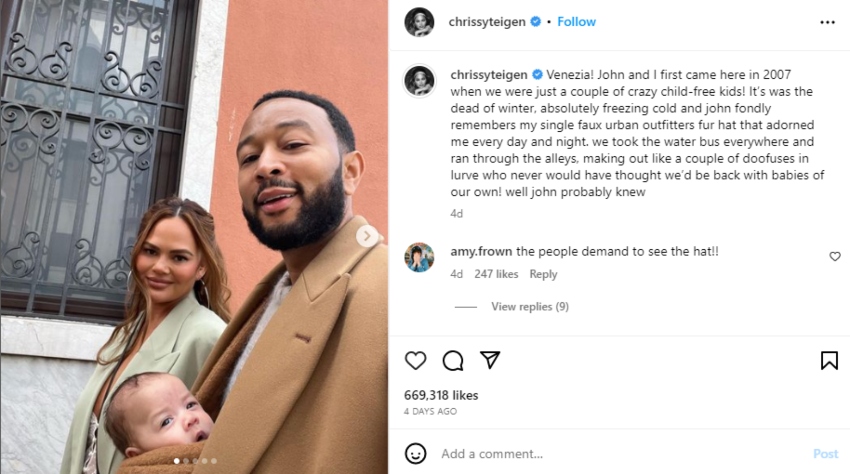Follow chrissyteigen

pos(576,22)
